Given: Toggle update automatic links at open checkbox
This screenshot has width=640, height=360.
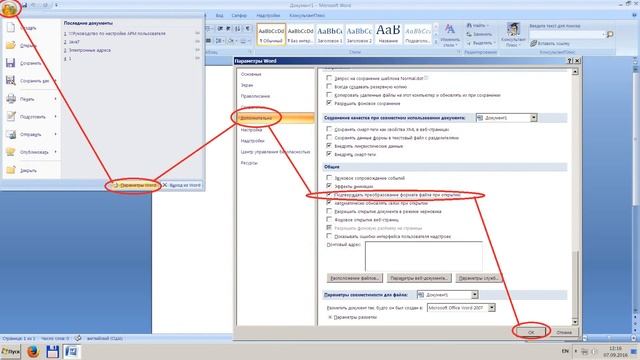Looking at the screenshot, I should point(329,202).
